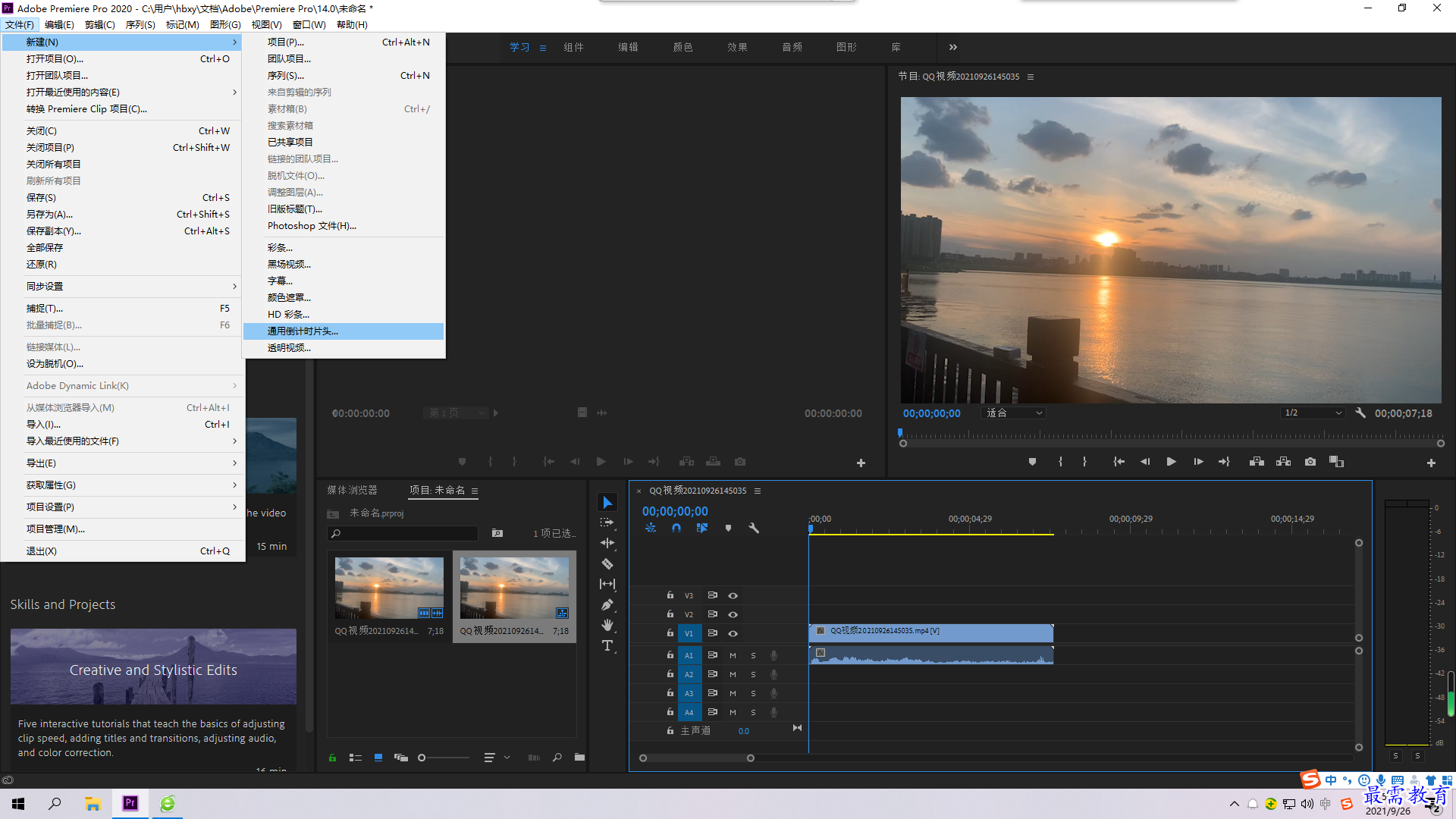This screenshot has width=1456, height=819.
Task: Open program monitor settings wrench
Action: (x=1360, y=413)
